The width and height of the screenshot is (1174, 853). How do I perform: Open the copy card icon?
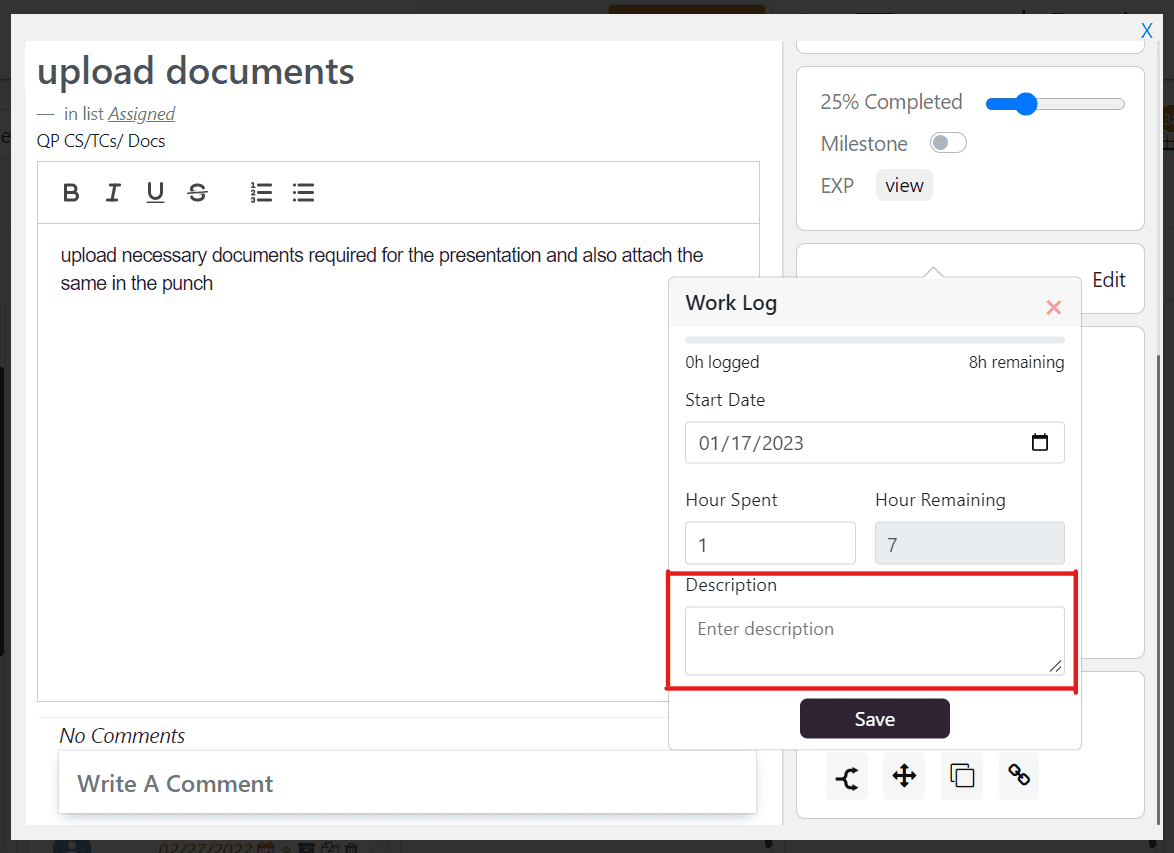tap(961, 776)
